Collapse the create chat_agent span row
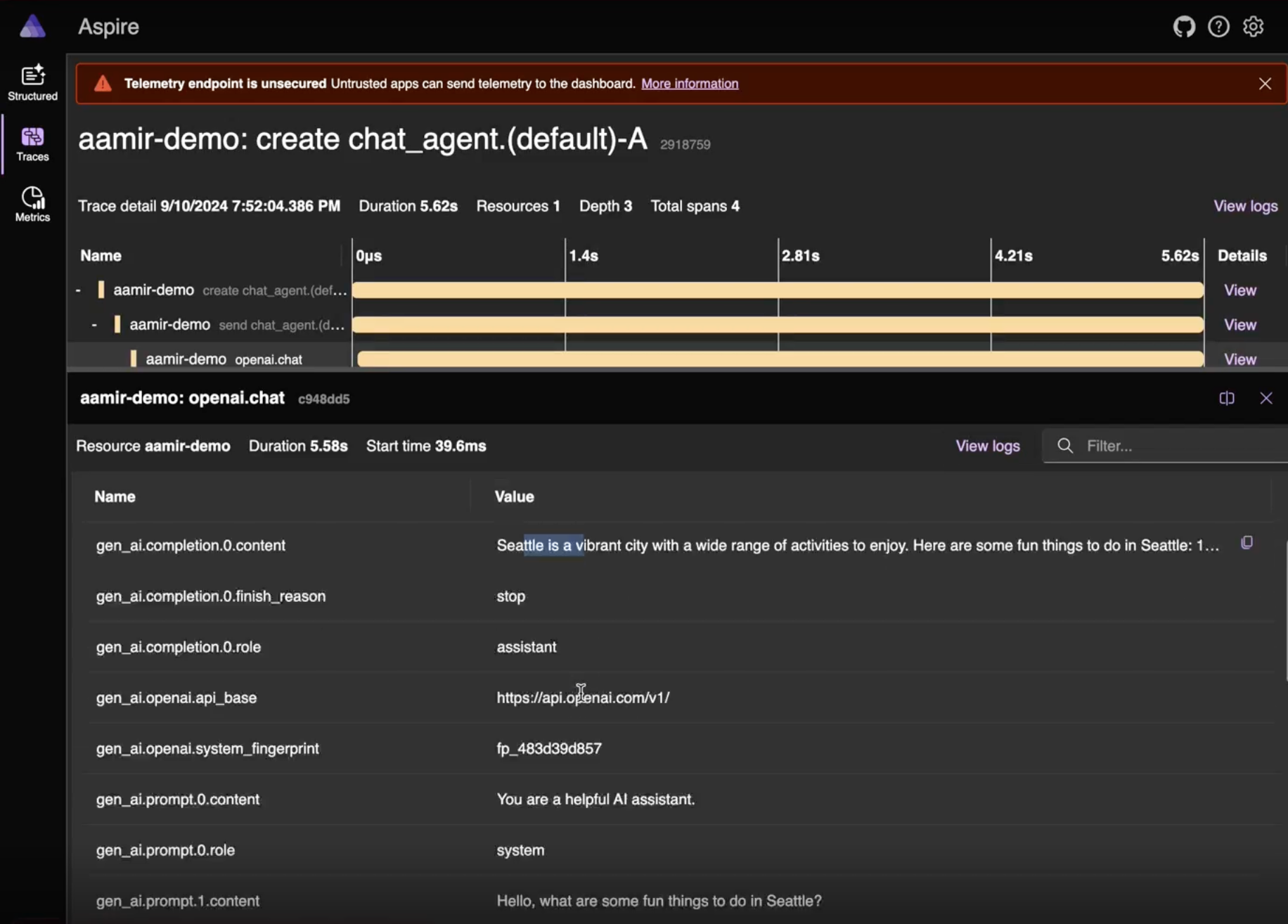This screenshot has width=1288, height=924. coord(77,289)
